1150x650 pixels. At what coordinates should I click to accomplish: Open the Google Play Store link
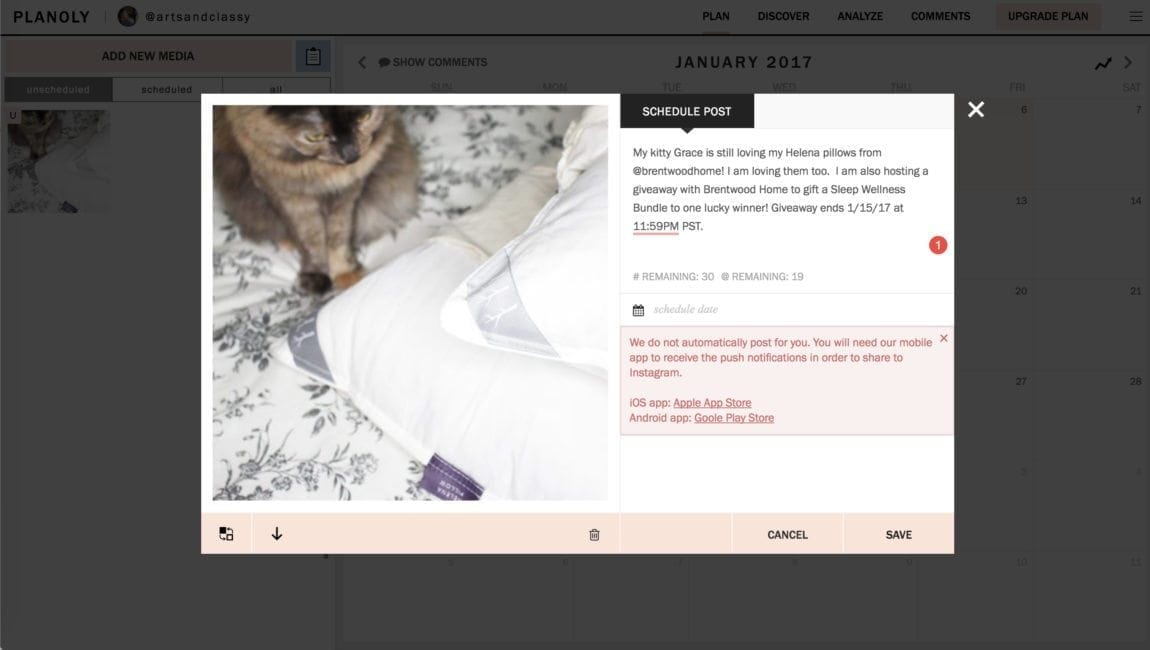tap(734, 418)
